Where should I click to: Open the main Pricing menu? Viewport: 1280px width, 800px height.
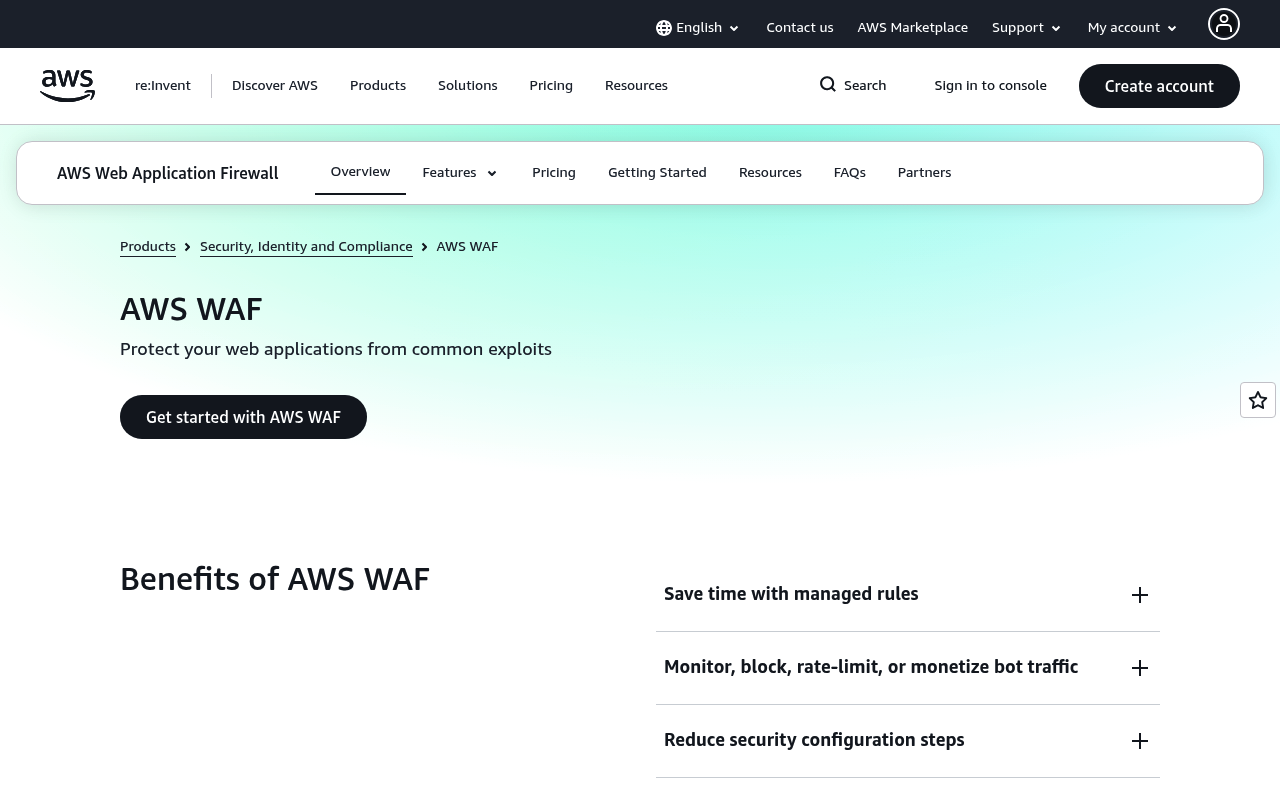point(551,86)
